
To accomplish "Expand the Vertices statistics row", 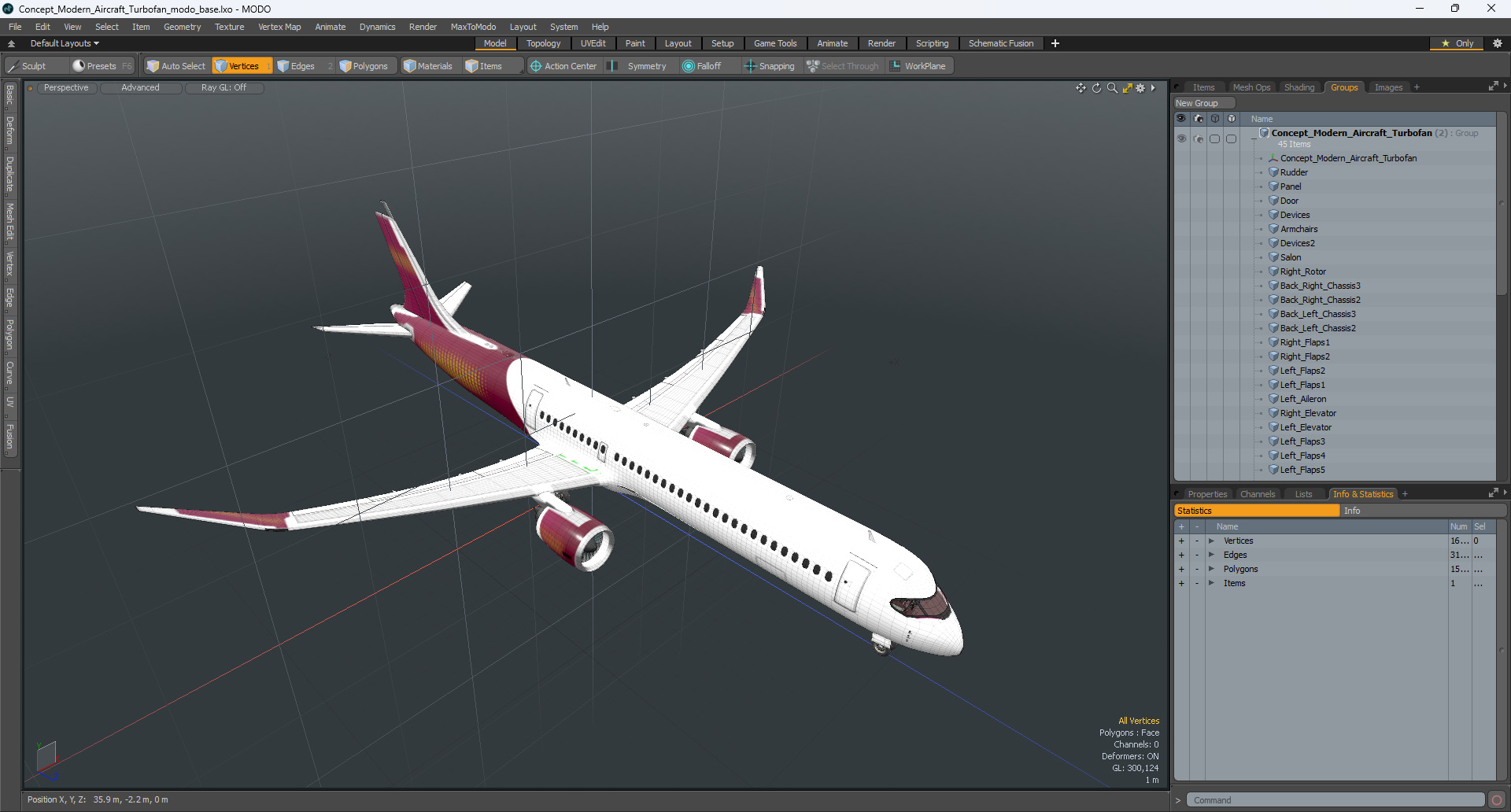I will (1211, 541).
